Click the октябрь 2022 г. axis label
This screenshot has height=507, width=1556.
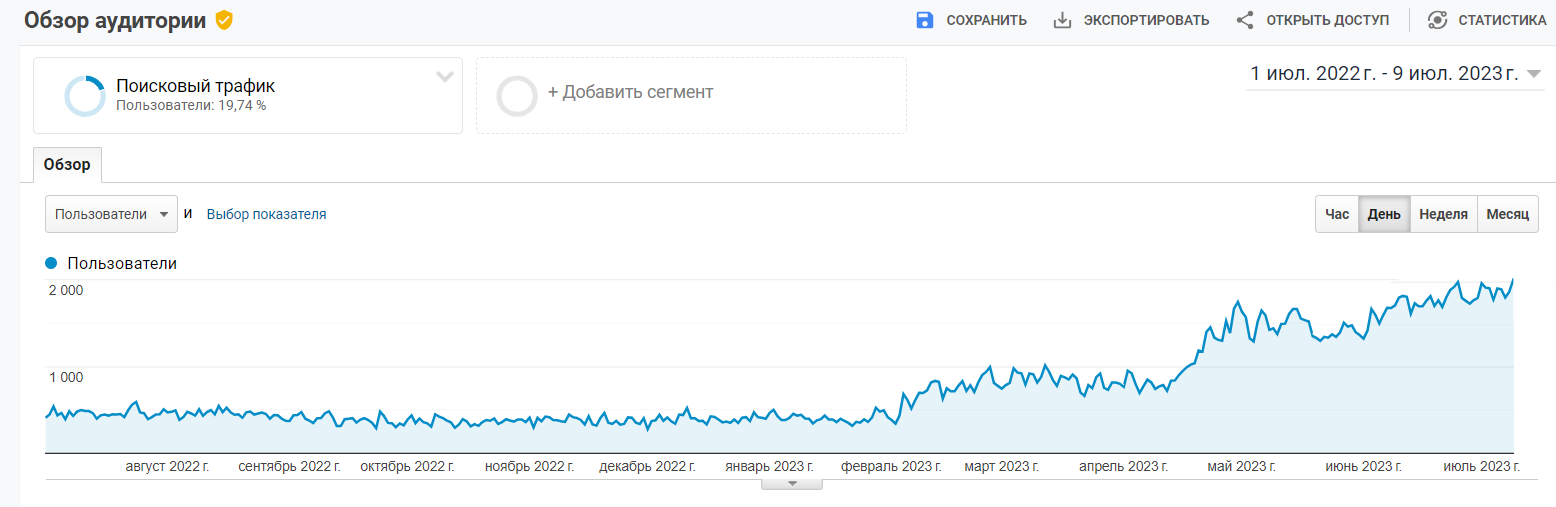point(407,466)
